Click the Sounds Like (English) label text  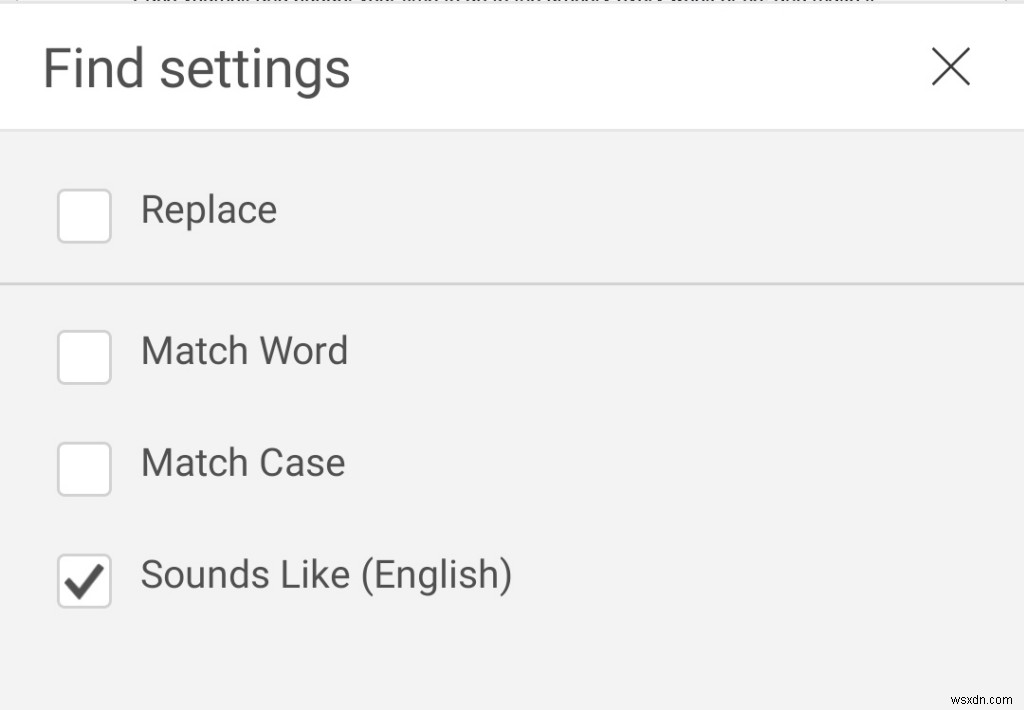(x=326, y=576)
